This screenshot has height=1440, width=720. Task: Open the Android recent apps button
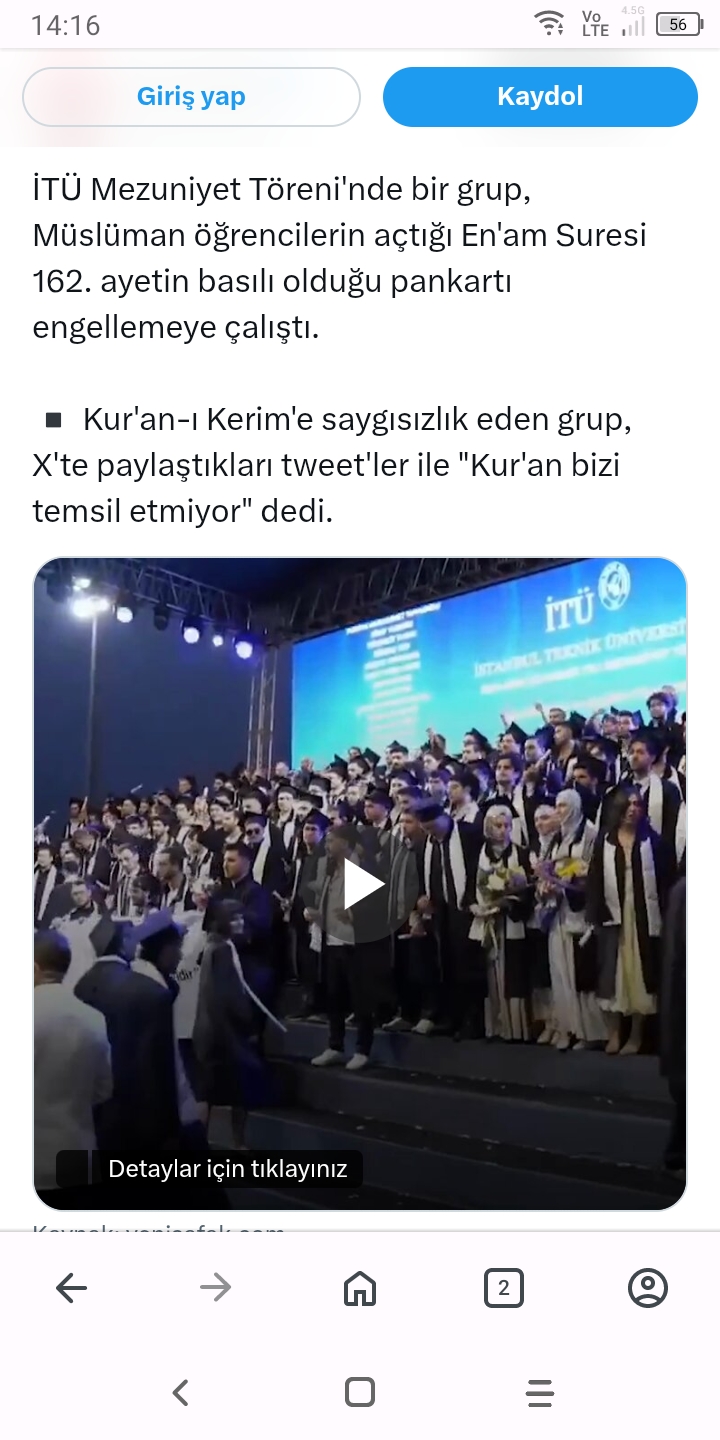click(x=539, y=1392)
